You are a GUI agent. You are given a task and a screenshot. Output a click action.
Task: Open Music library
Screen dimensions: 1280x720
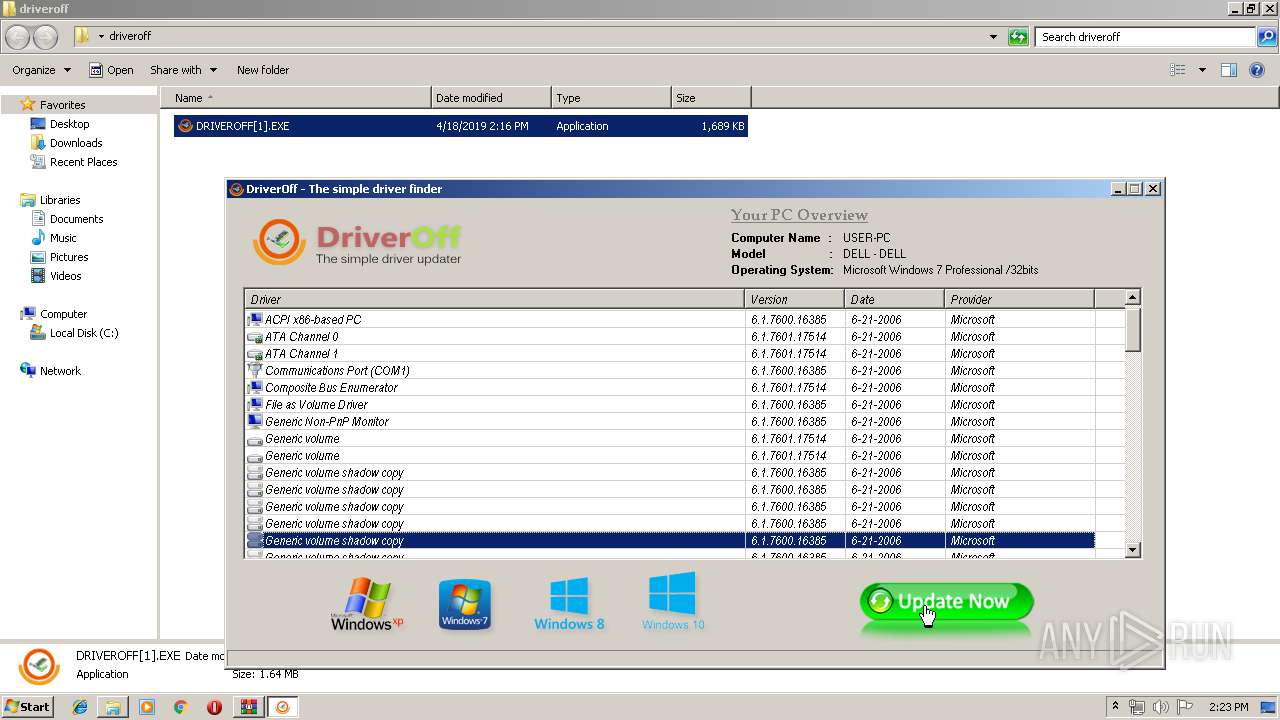(63, 238)
